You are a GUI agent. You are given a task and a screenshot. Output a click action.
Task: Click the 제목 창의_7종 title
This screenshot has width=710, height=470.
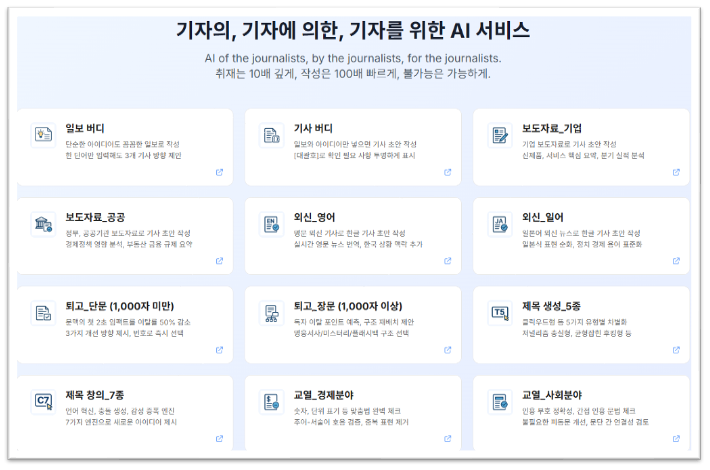coord(95,395)
